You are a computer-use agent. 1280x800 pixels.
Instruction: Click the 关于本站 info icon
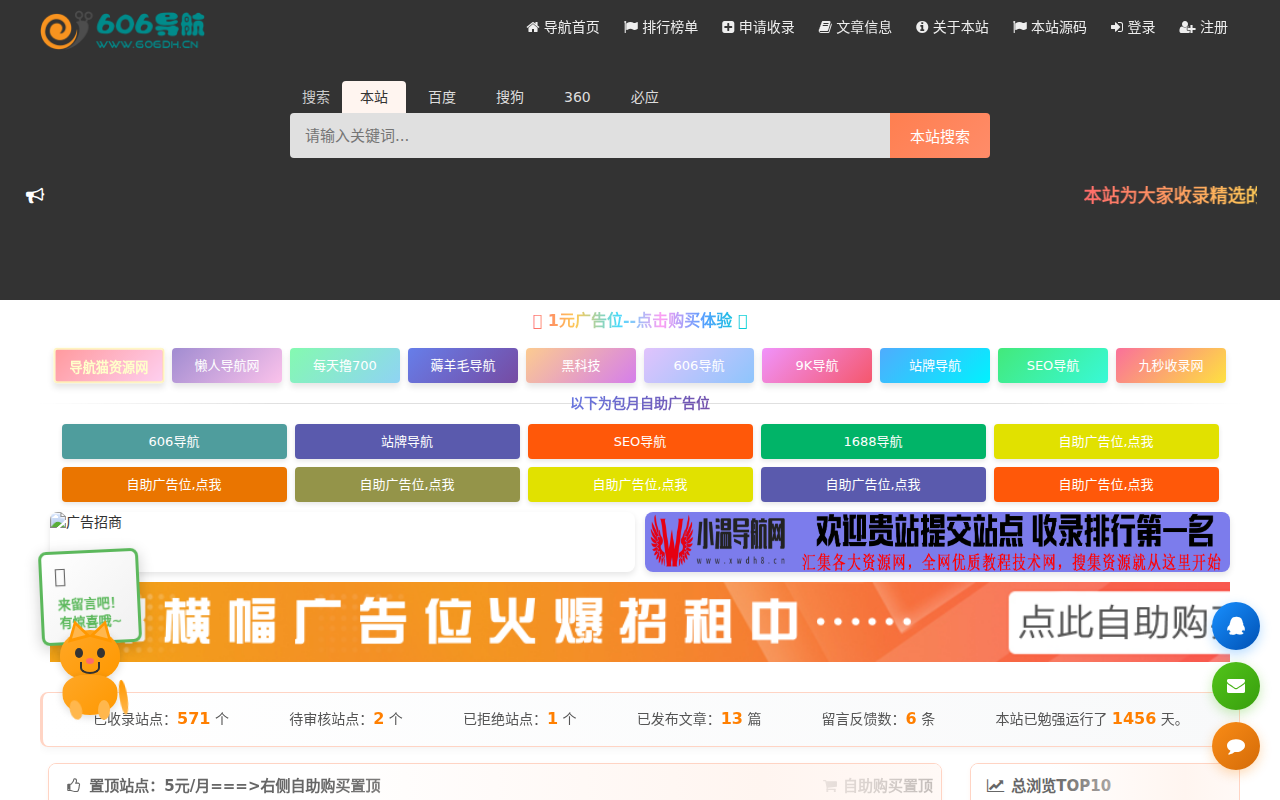pyautogui.click(x=921, y=27)
